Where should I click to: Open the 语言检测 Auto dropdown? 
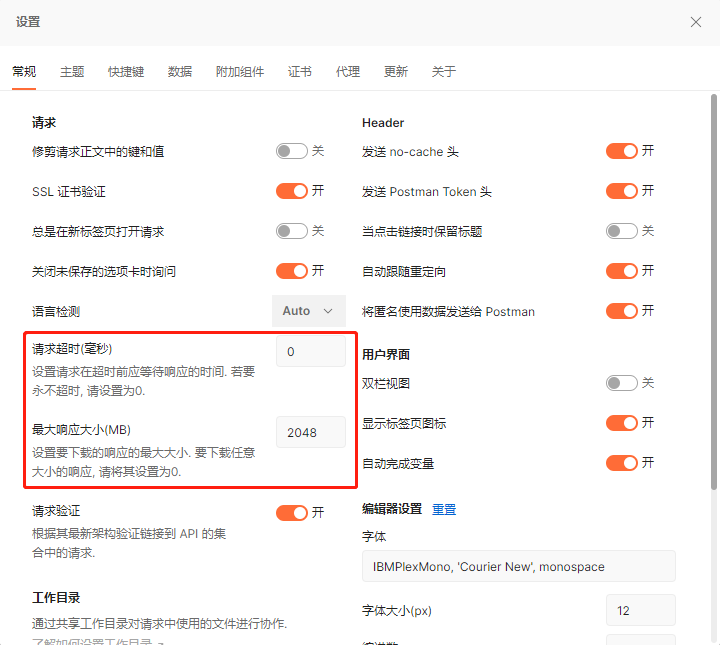click(309, 311)
